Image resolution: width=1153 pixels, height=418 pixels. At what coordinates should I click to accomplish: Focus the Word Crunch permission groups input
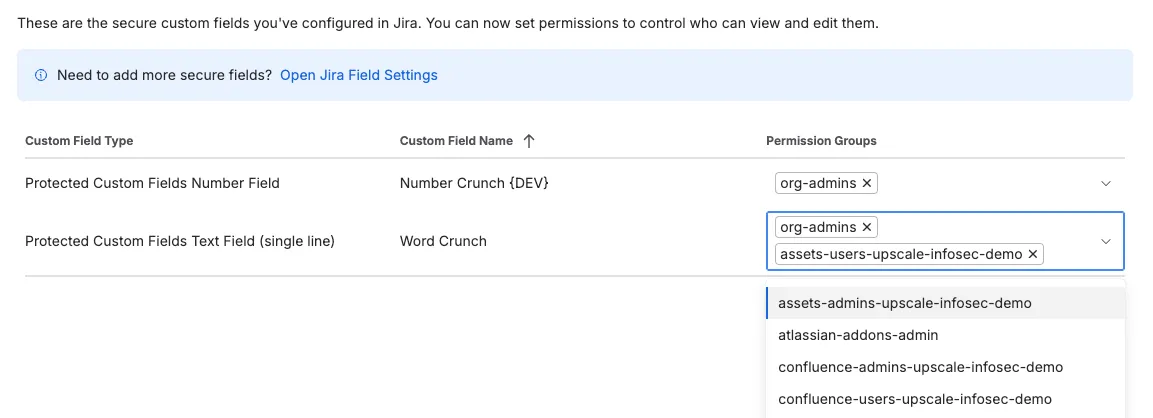[945, 241]
